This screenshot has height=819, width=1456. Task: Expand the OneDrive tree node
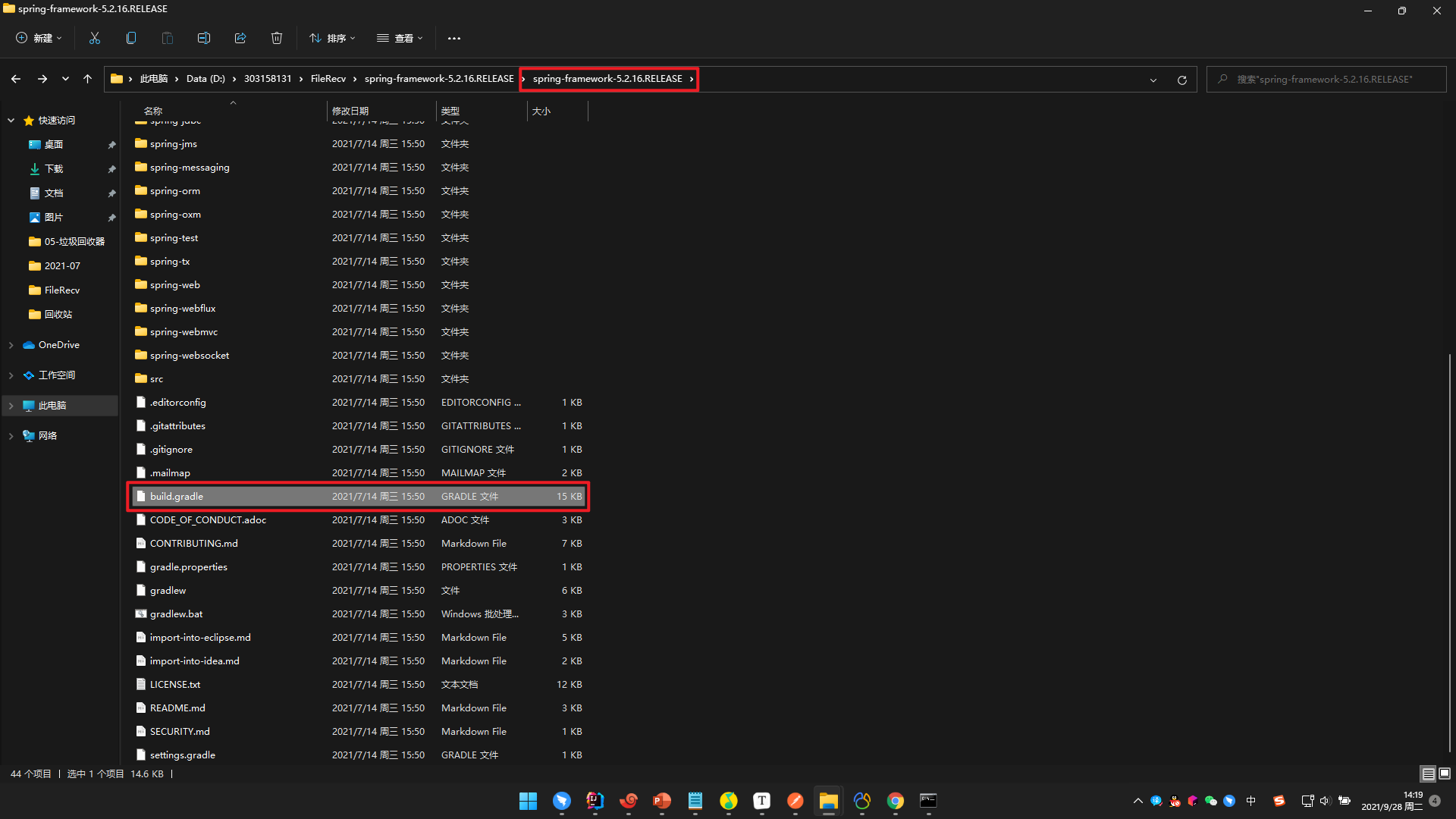[11, 345]
